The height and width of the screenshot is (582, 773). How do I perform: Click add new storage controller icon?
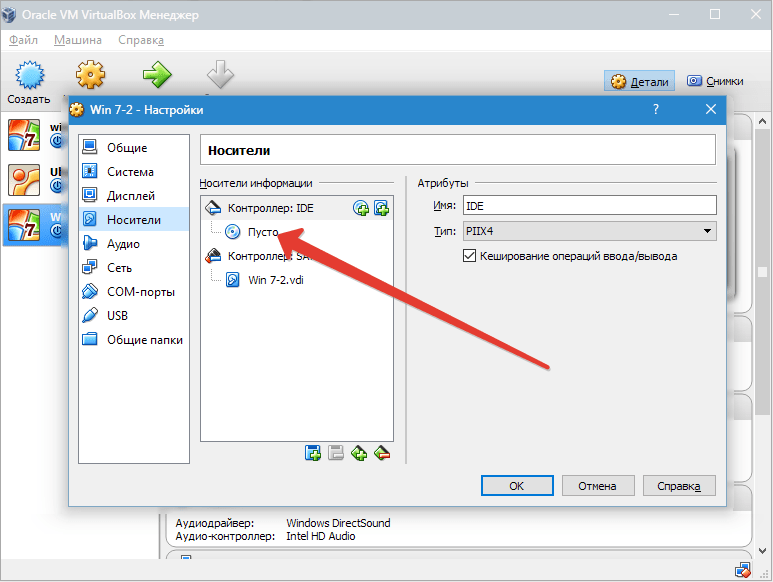[x=313, y=453]
